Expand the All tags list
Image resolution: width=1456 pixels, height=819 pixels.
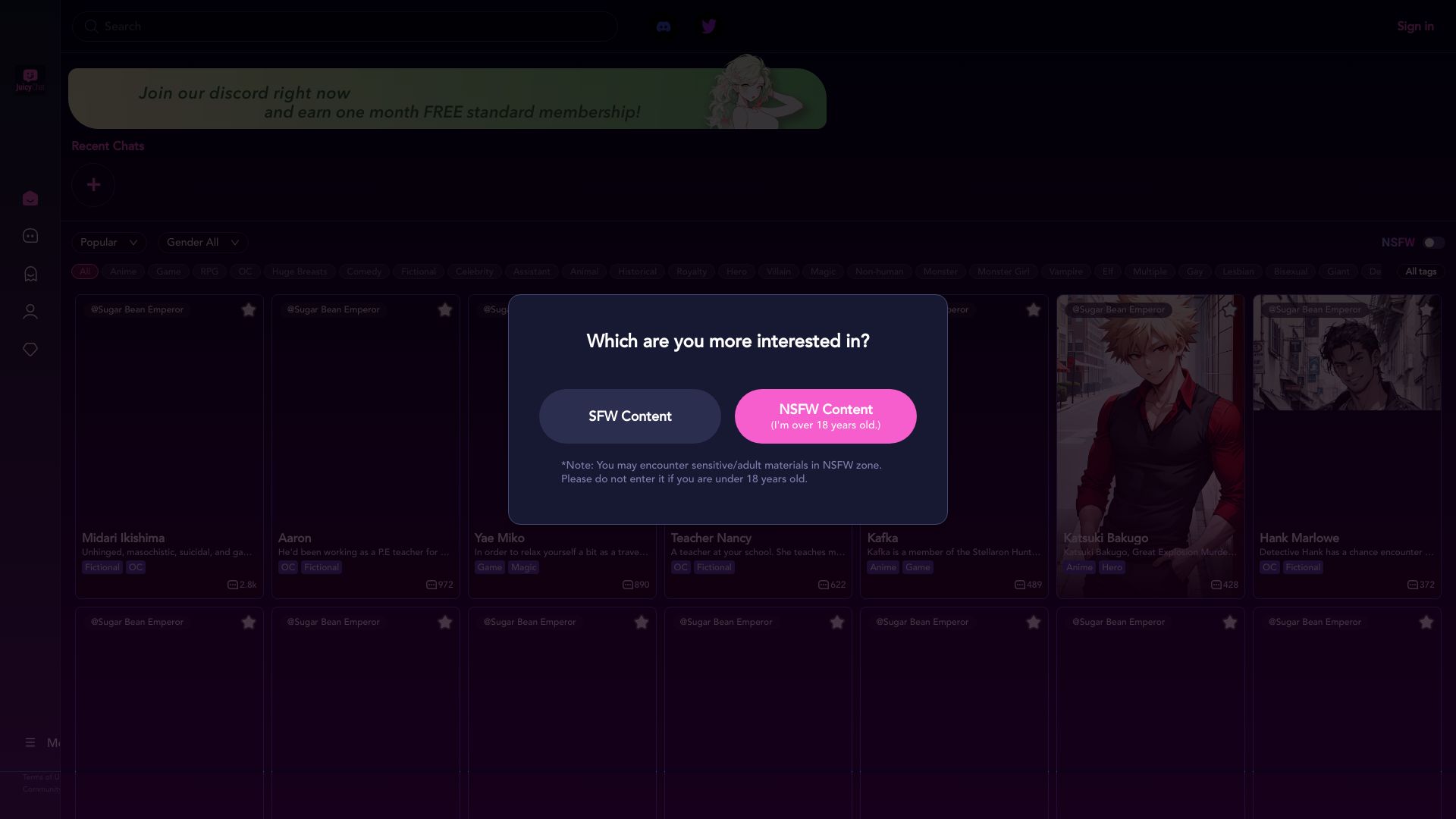1420,271
